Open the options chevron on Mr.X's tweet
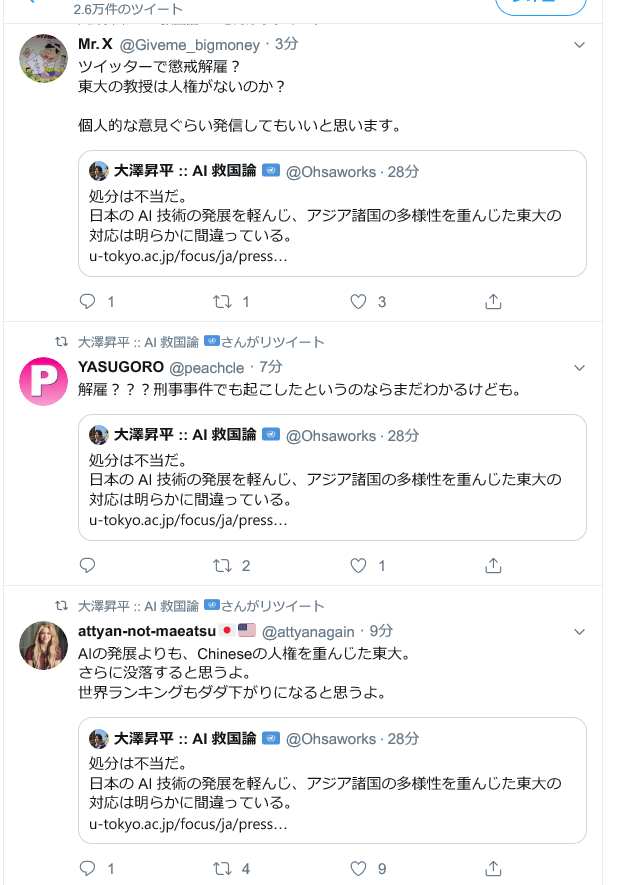This screenshot has height=885, width=630. point(579,45)
